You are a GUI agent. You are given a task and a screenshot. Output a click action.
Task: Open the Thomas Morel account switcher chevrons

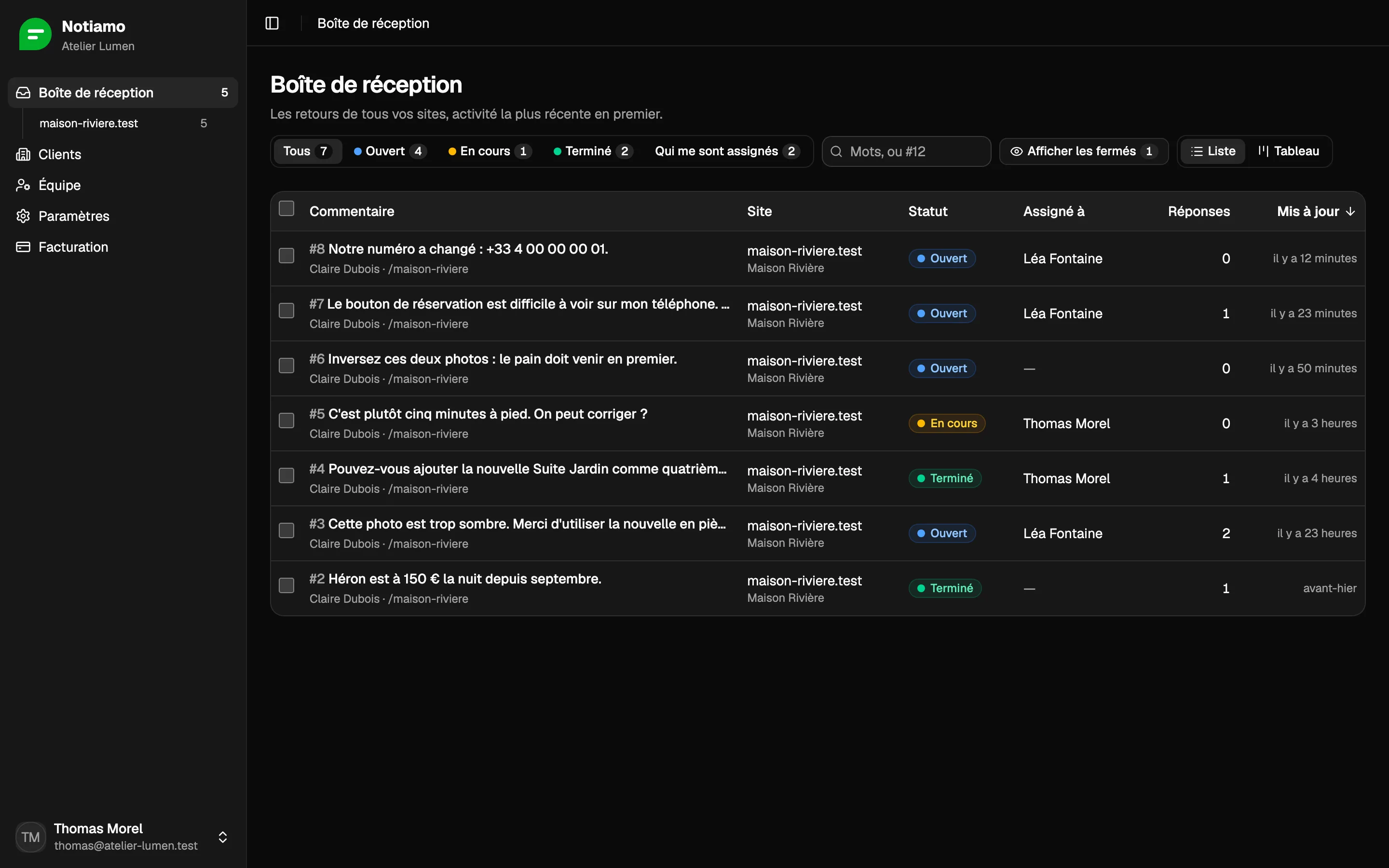tap(223, 837)
